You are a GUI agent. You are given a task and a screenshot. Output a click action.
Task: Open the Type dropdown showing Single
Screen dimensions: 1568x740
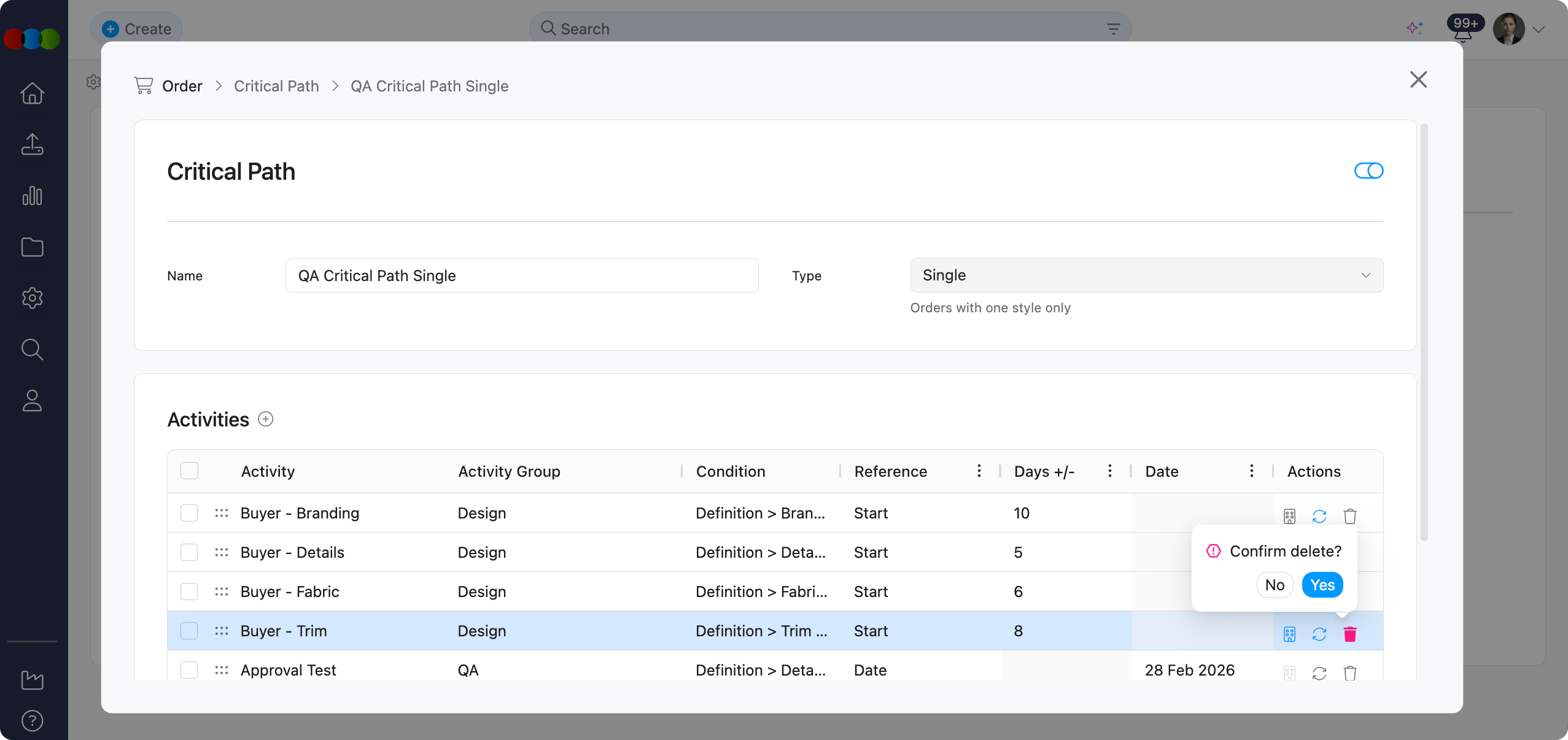tap(1146, 276)
